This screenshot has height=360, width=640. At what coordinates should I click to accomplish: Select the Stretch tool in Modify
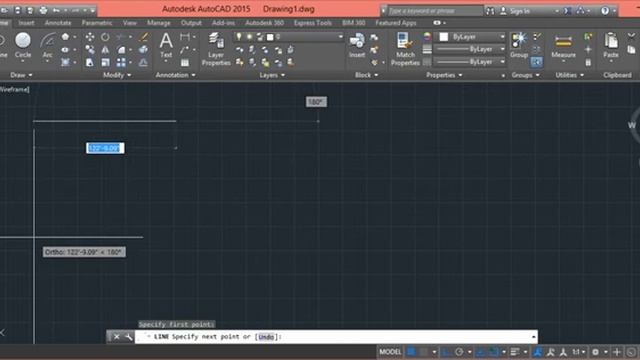90,62
